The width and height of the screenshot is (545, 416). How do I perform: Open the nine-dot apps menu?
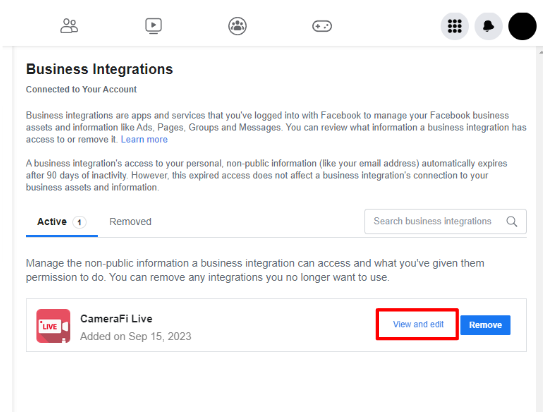pos(455,26)
